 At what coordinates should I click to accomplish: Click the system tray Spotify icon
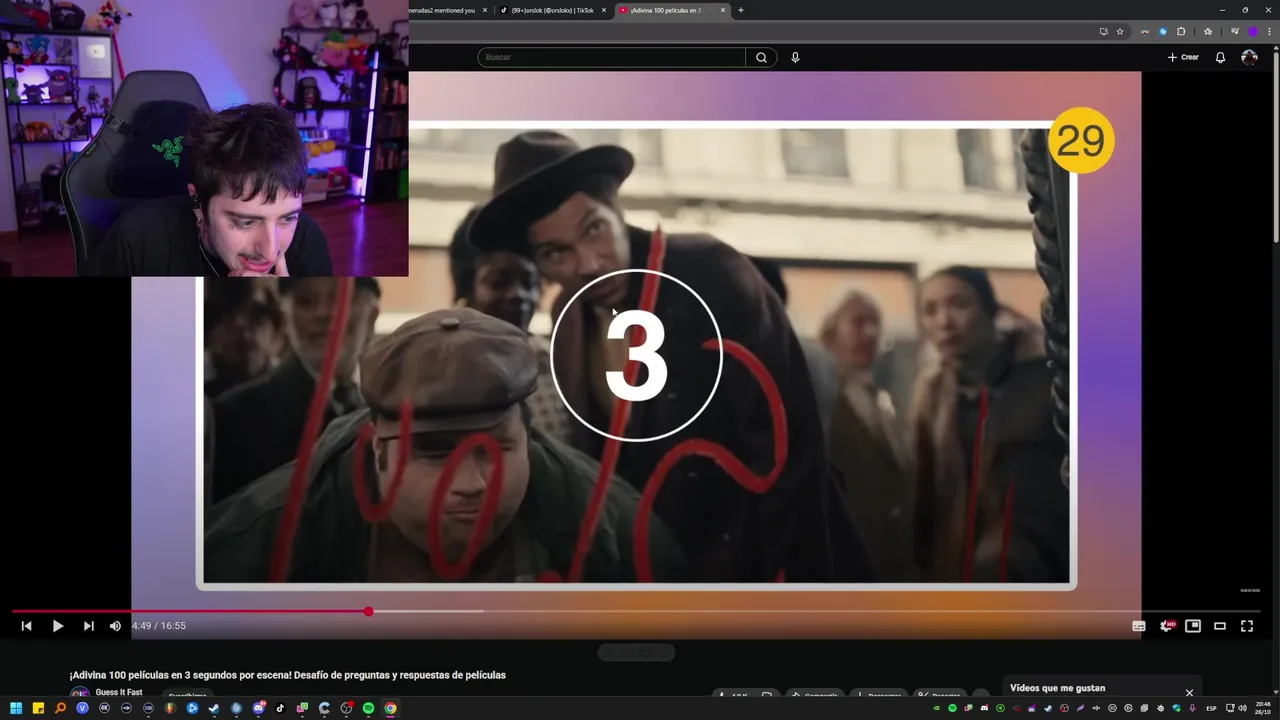pos(952,708)
